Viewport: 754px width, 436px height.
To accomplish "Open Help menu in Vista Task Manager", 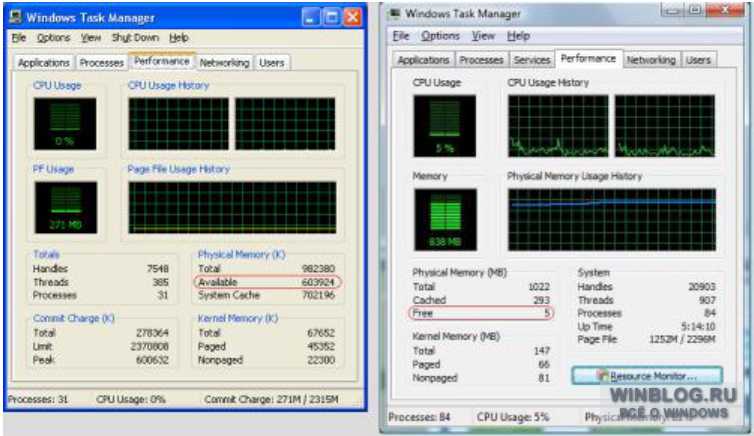I will click(518, 36).
